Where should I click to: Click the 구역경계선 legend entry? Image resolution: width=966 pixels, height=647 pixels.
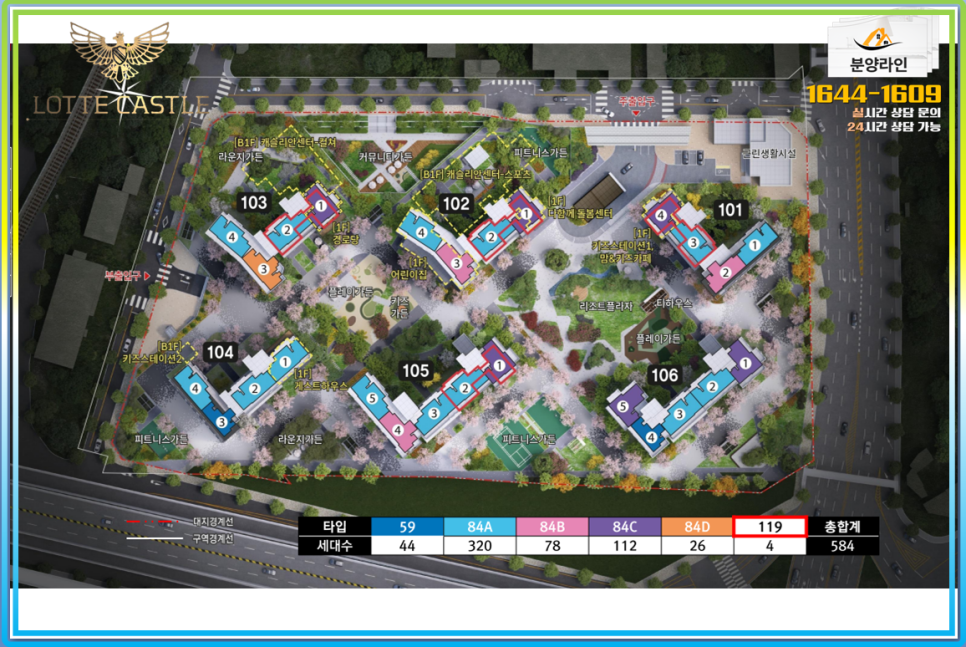(179, 539)
